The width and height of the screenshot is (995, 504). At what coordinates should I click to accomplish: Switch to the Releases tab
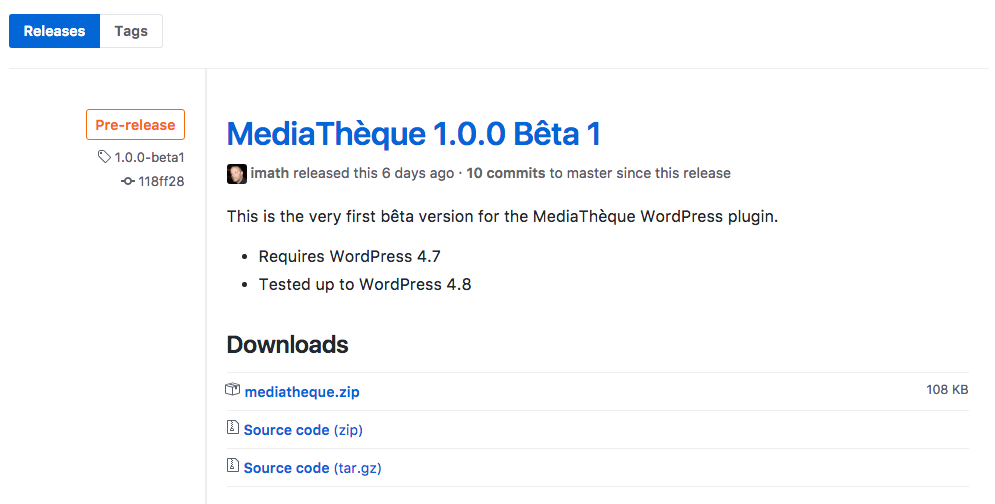coord(55,31)
